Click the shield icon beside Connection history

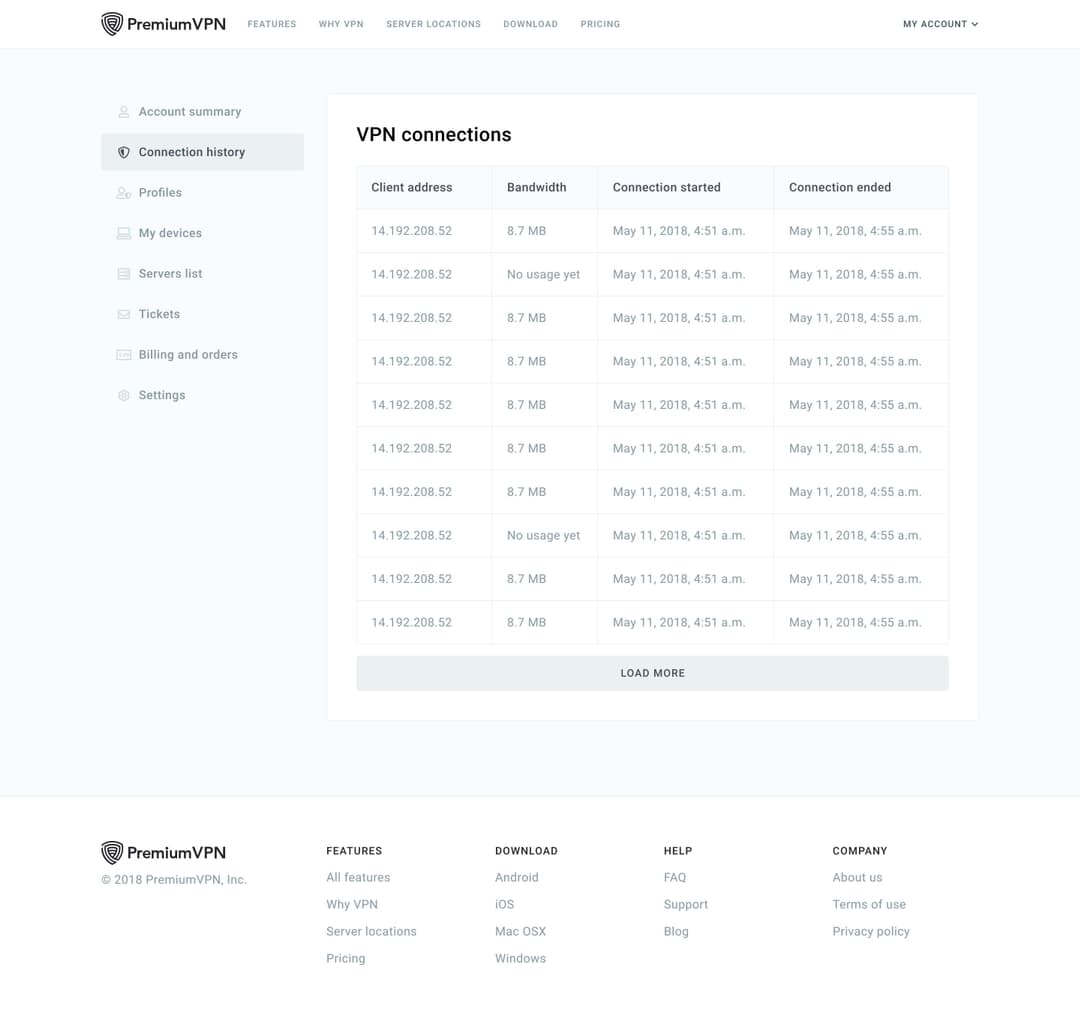point(123,152)
